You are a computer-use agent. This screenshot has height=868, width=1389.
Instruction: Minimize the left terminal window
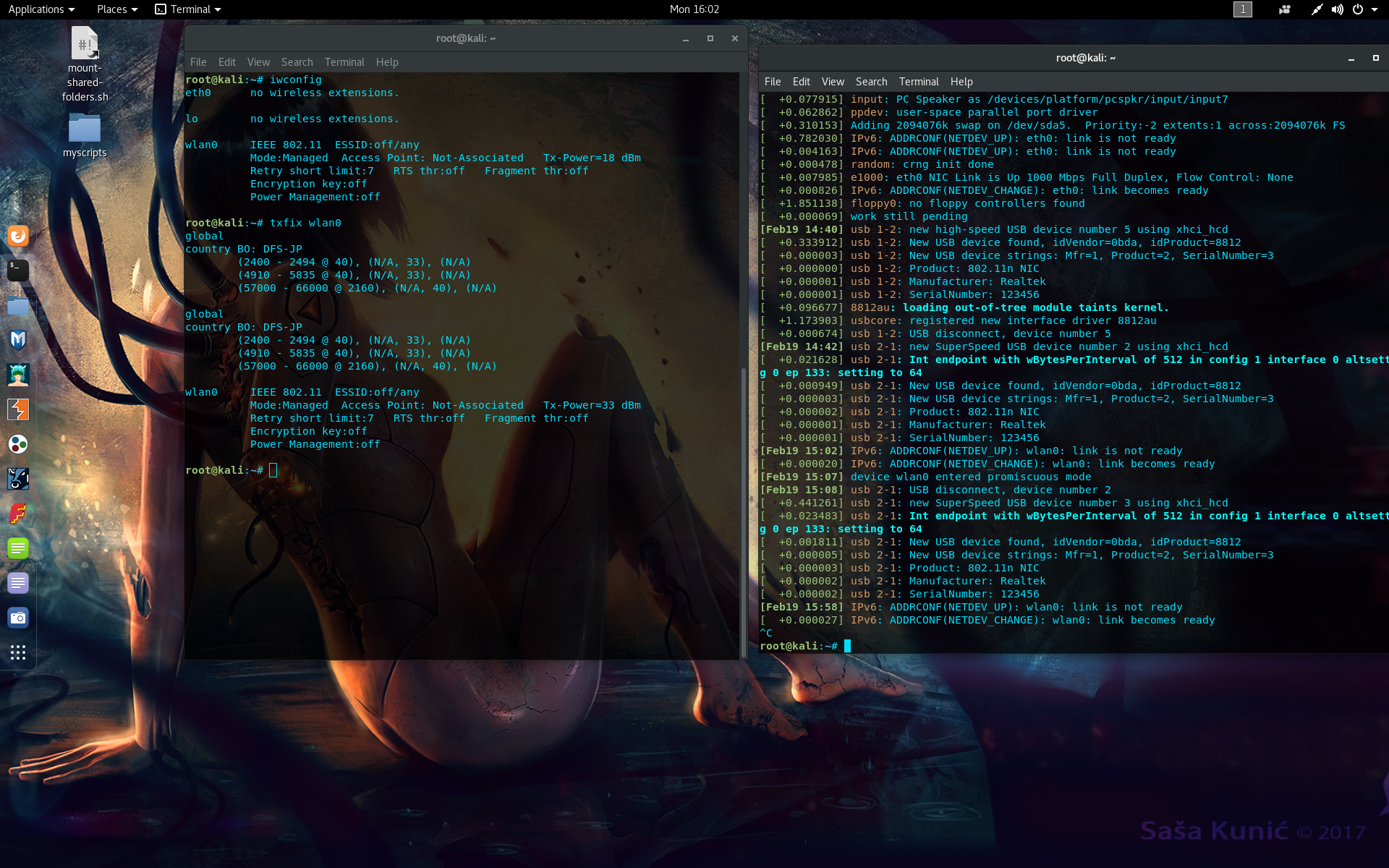pos(686,39)
